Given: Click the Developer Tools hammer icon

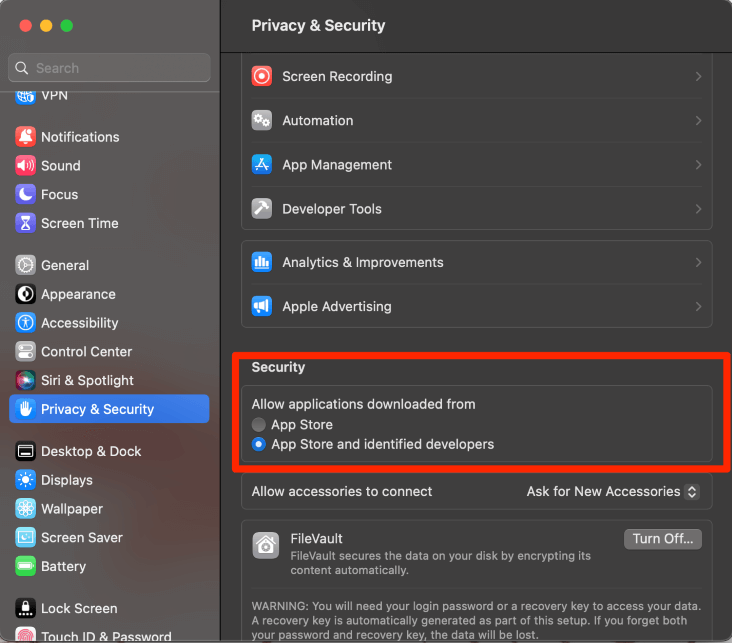Looking at the screenshot, I should point(262,209).
